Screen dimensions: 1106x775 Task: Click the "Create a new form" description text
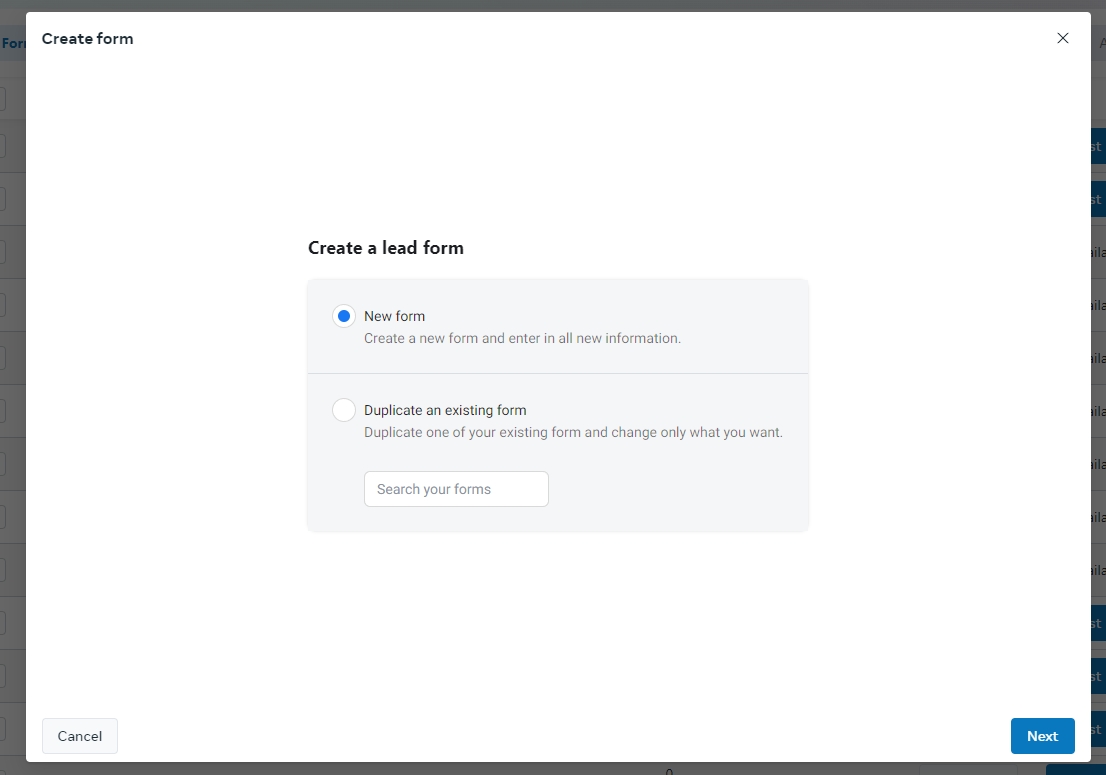point(522,338)
